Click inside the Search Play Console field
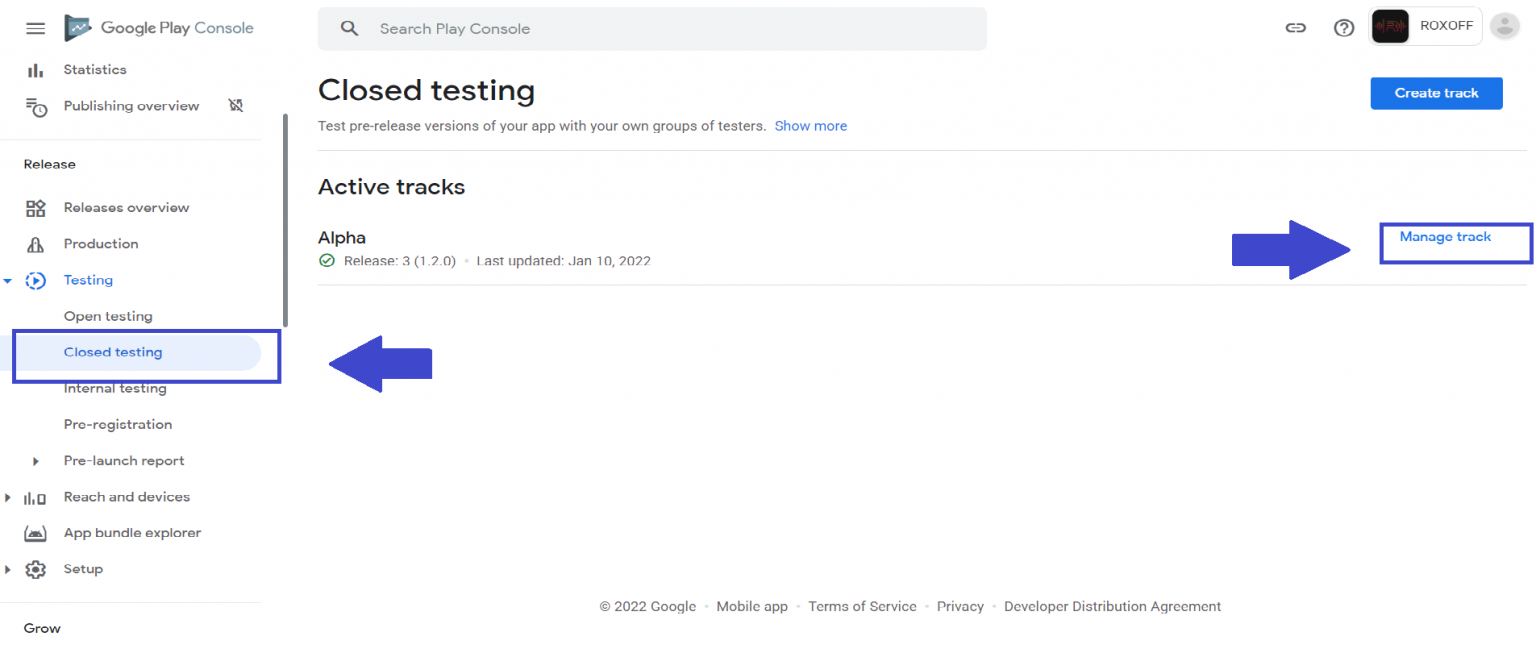This screenshot has height=649, width=1536. 650,28
